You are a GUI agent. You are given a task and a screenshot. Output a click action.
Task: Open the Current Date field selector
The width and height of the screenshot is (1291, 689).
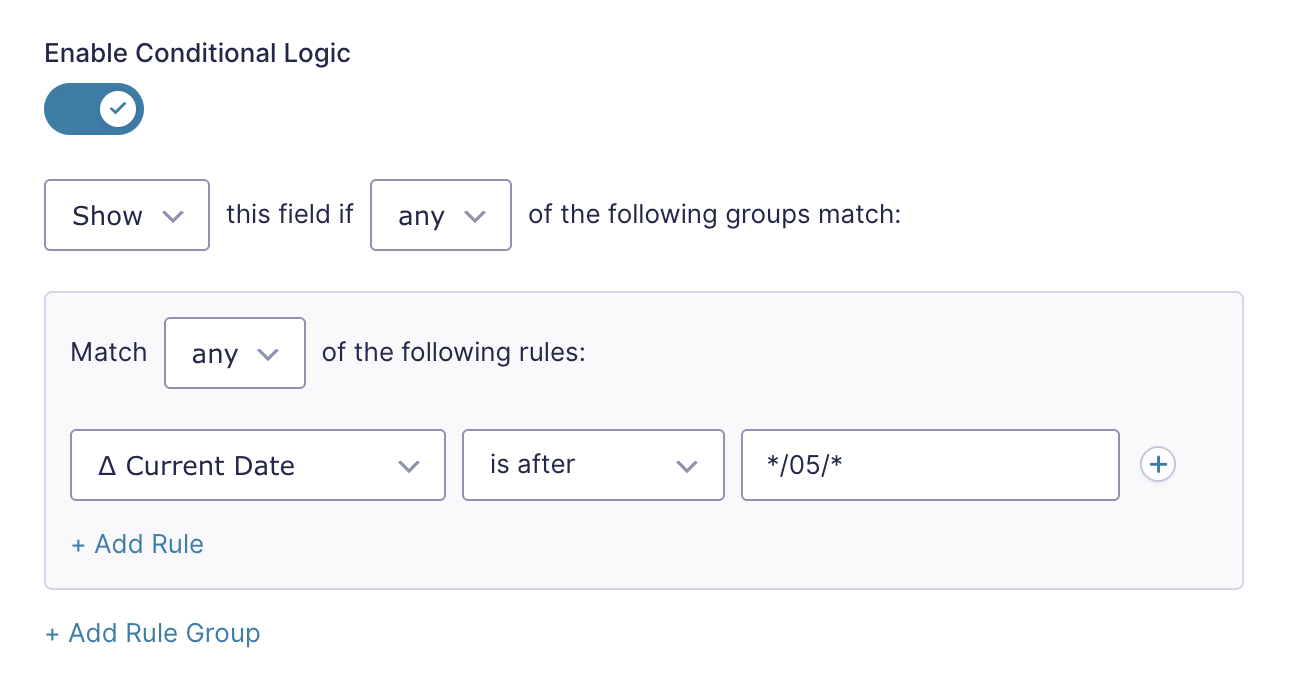[x=258, y=465]
